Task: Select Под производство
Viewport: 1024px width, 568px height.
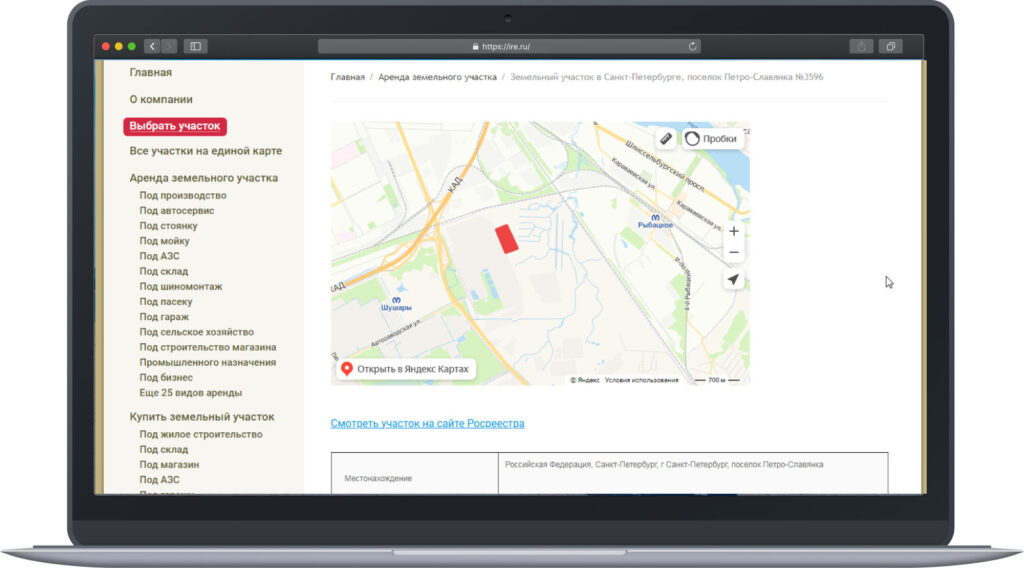Action: tap(183, 195)
